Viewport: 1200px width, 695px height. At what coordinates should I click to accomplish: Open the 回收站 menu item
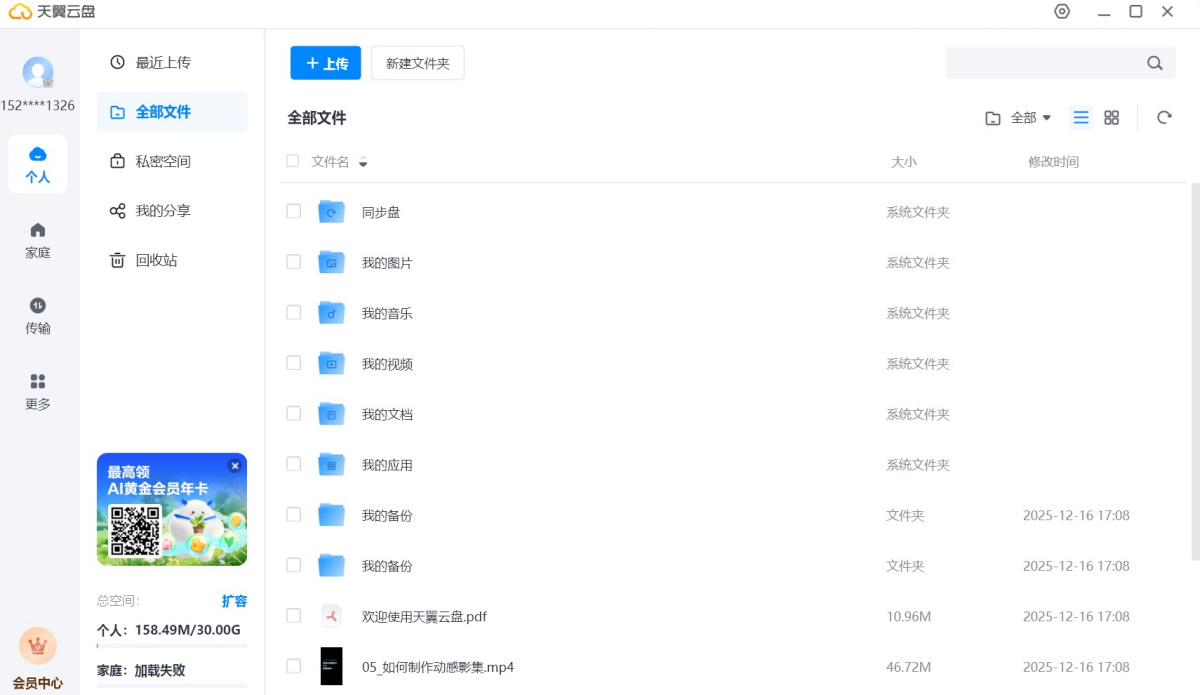156,260
